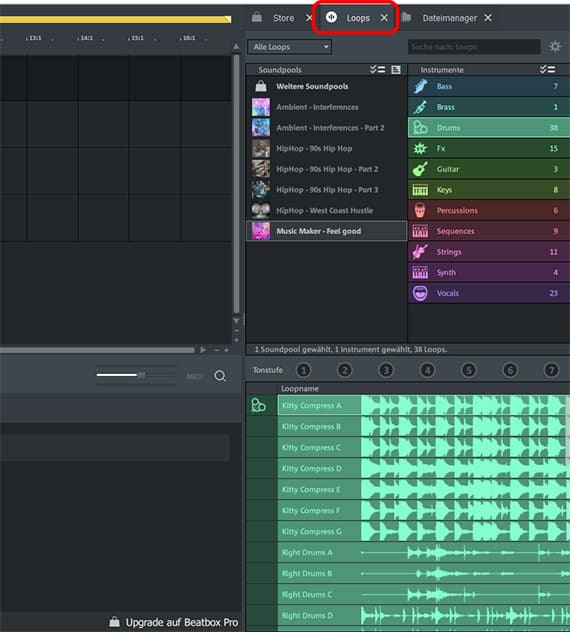This screenshot has width=570, height=632.
Task: Select the Percussions conga icon
Action: 420,210
